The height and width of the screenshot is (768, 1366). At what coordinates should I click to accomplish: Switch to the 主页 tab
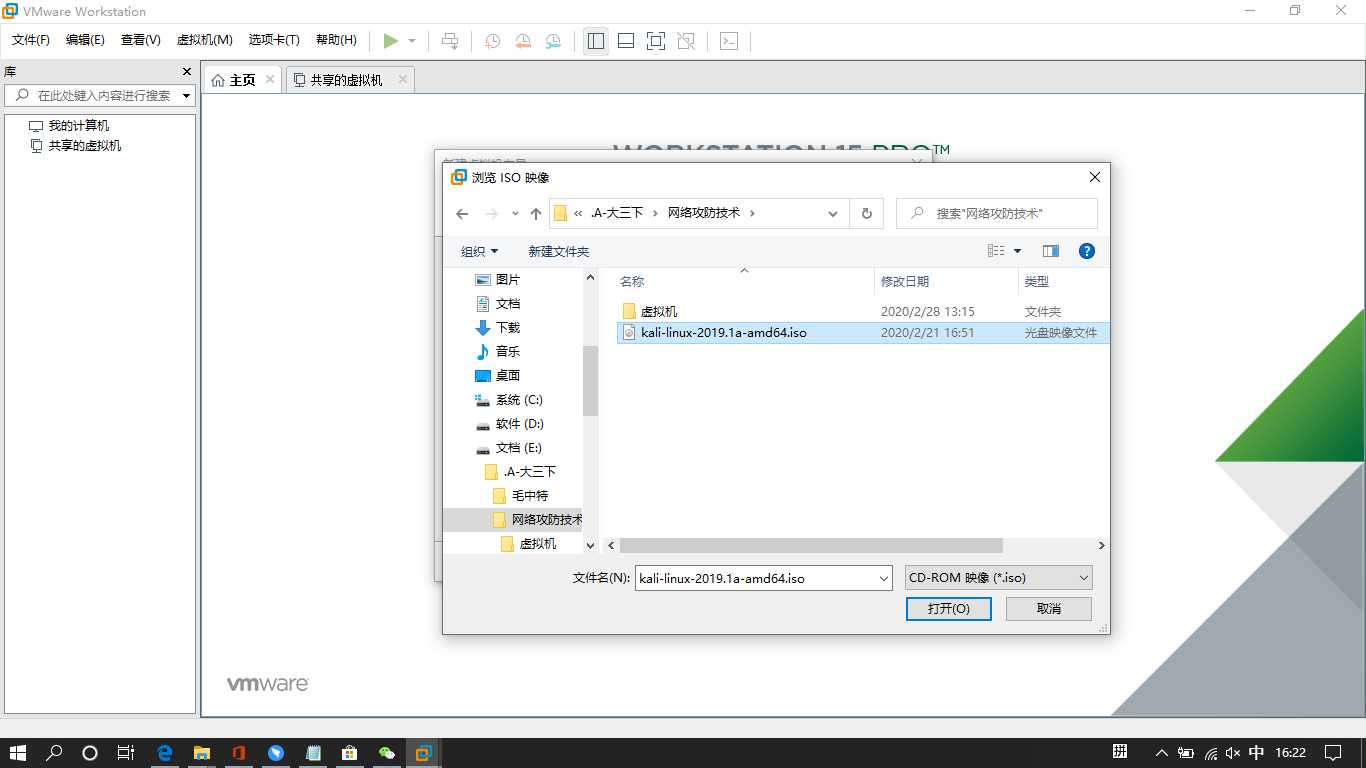point(242,80)
